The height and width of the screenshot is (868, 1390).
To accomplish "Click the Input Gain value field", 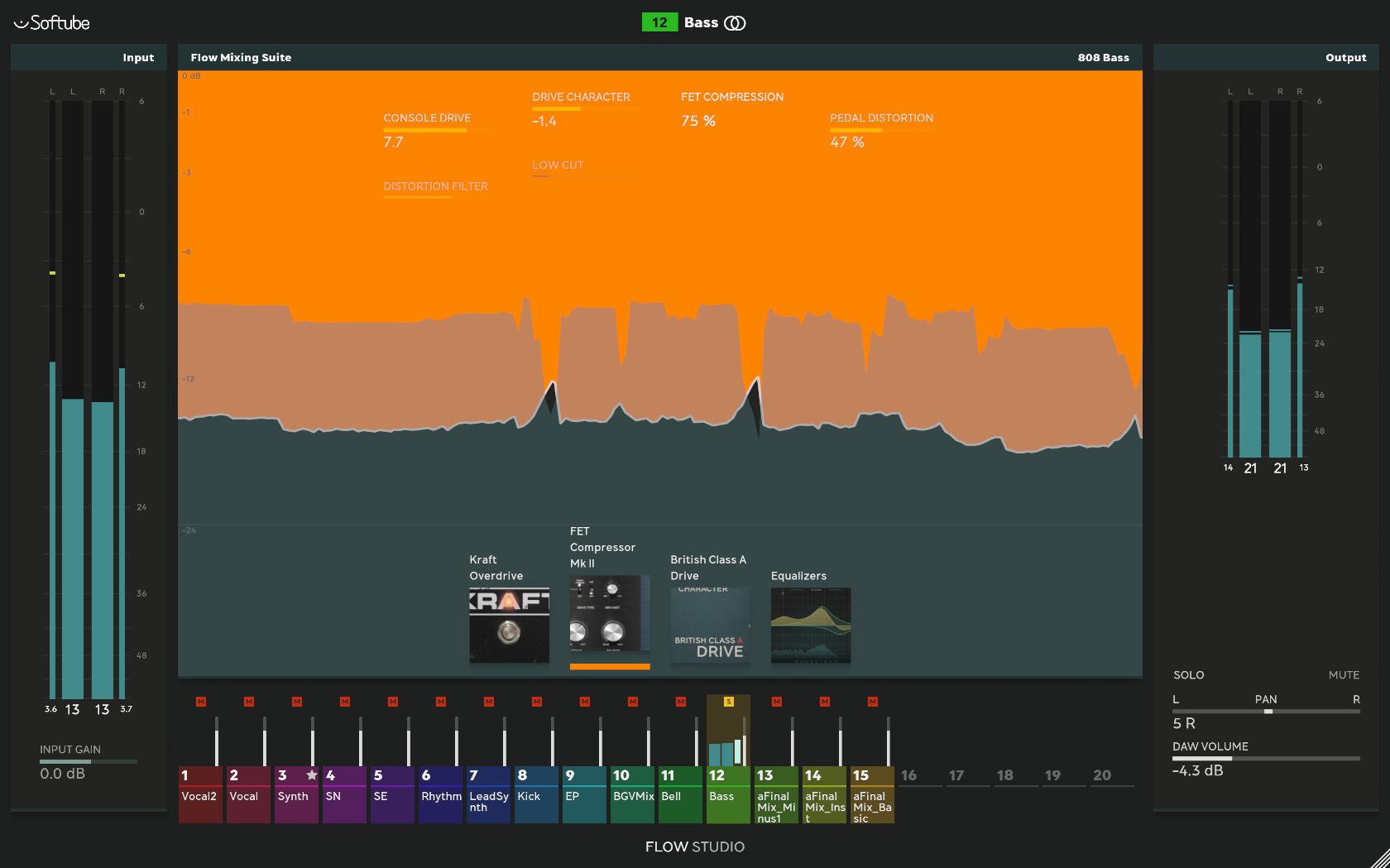I will [63, 774].
